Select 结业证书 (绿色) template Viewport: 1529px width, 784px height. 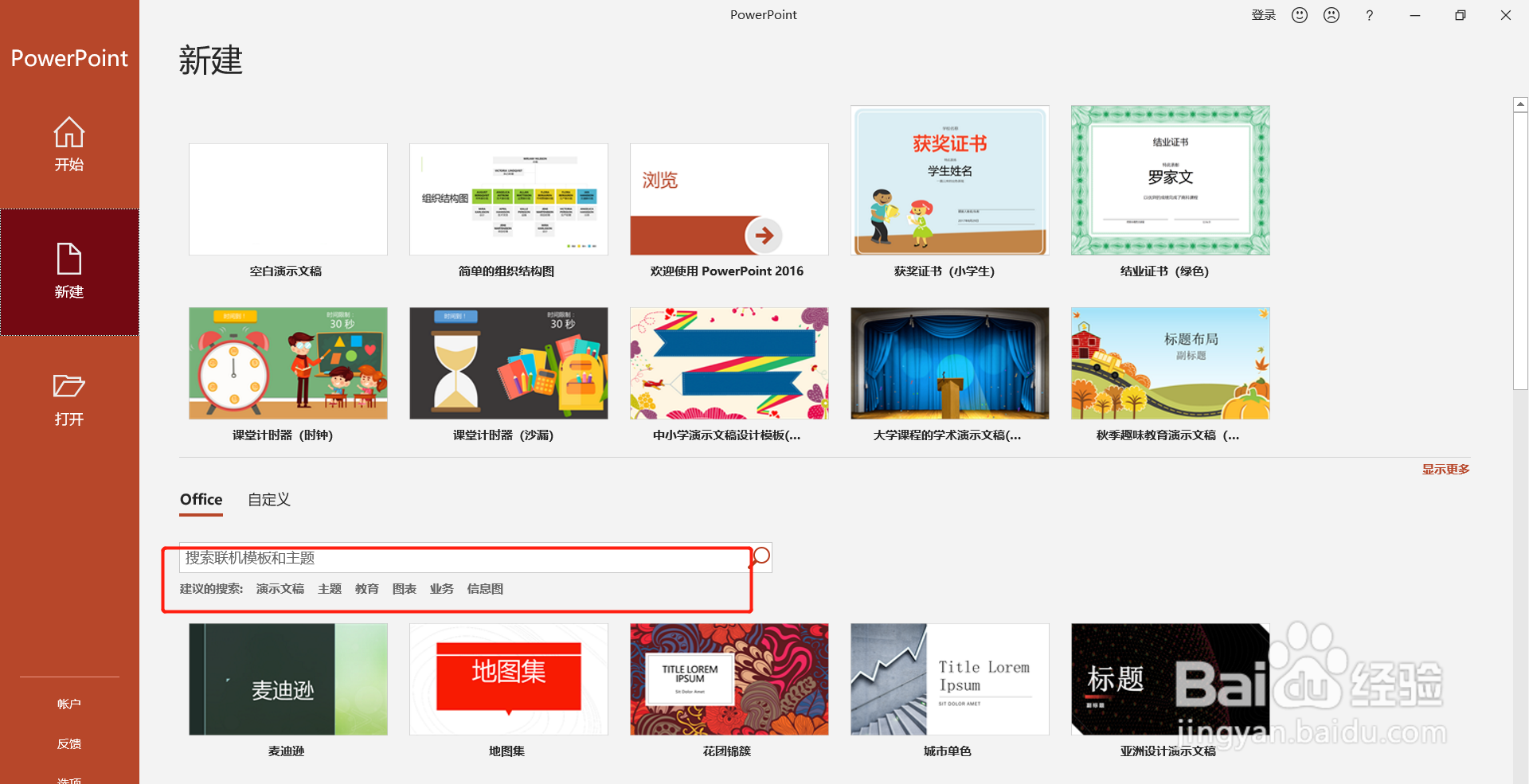[x=1171, y=181]
